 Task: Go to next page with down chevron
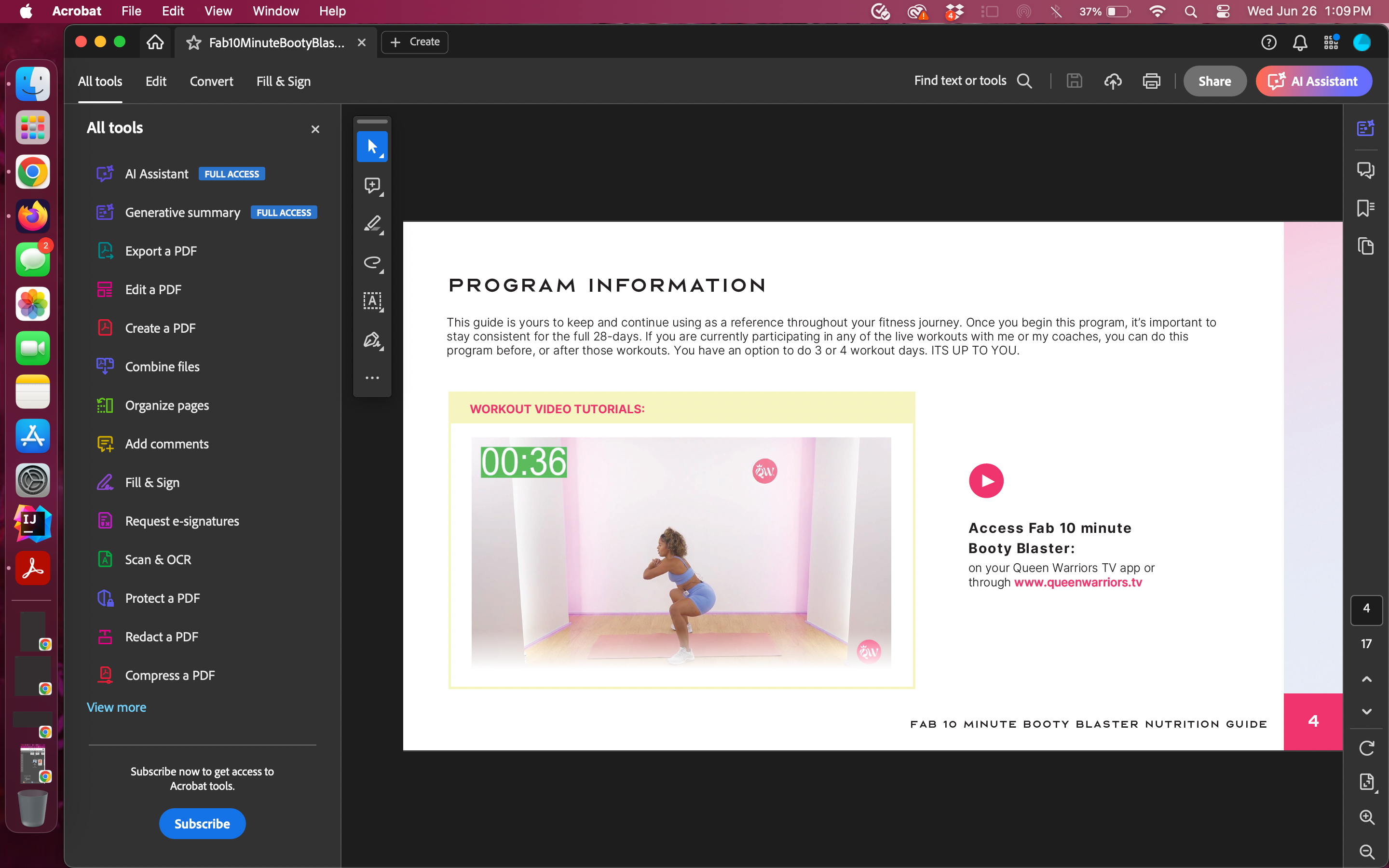point(1367,711)
